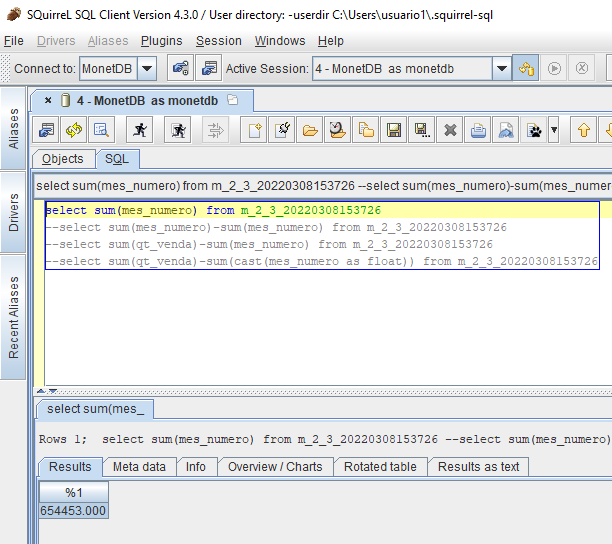Click the commented sum(qt_venda)-sum(mes_numero) line
This screenshot has width=612, height=544.
coord(269,244)
